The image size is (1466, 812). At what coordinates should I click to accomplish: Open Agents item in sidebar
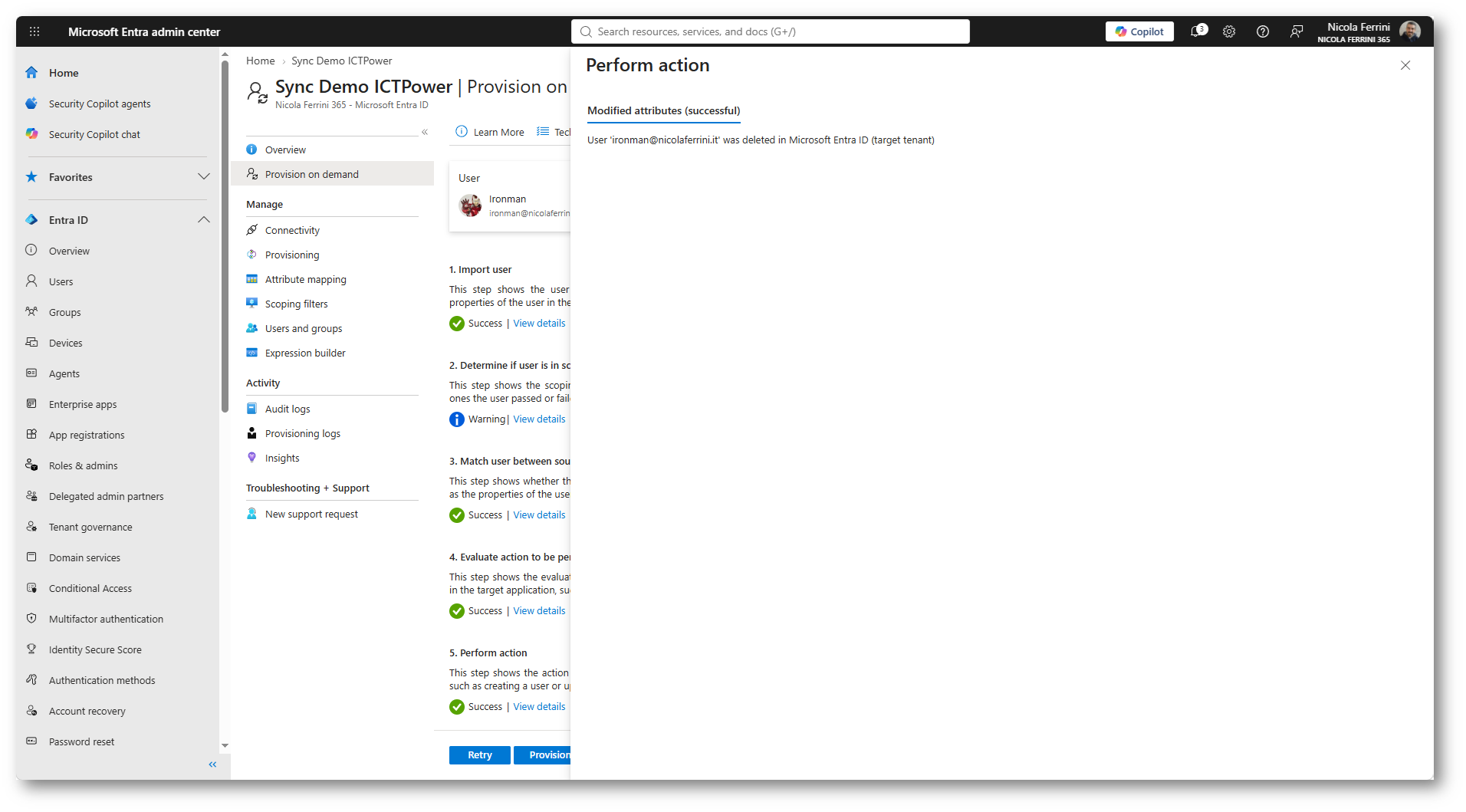(x=64, y=373)
